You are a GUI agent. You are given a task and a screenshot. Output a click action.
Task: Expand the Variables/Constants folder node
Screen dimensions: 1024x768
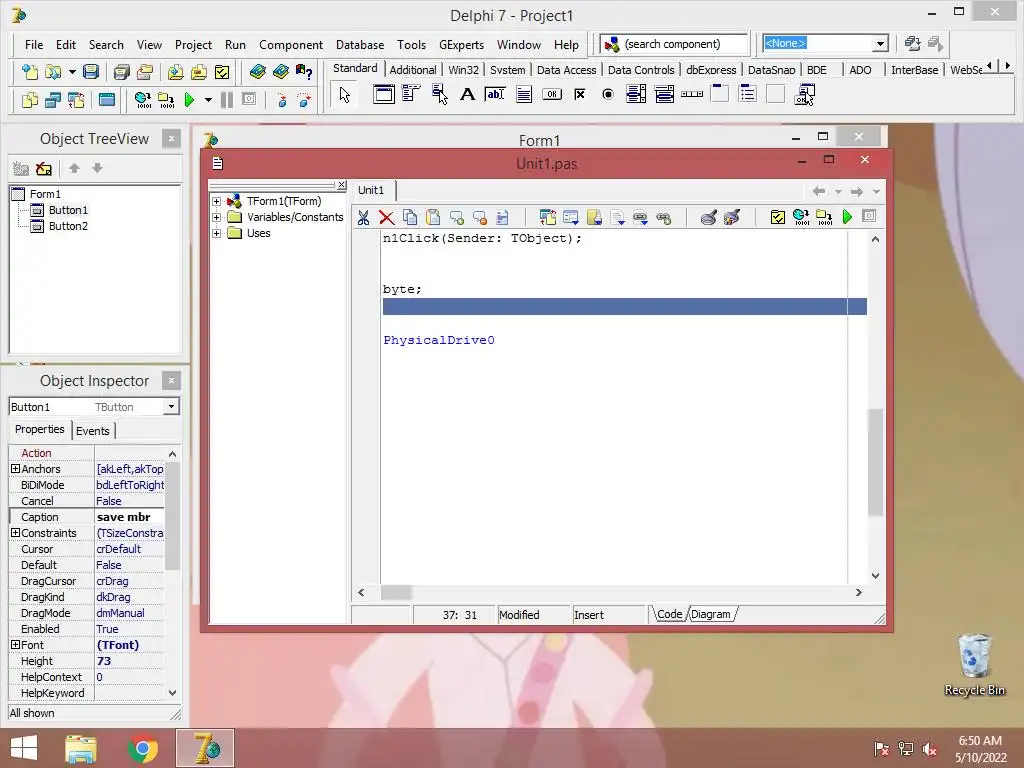click(x=216, y=217)
